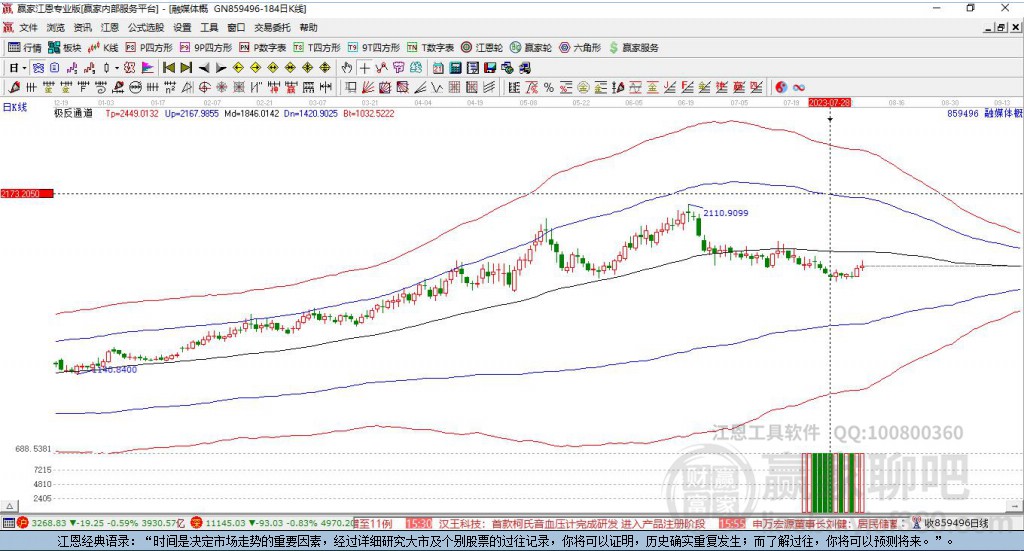Open the 江恩 menu
This screenshot has width=1024, height=551.
point(110,27)
